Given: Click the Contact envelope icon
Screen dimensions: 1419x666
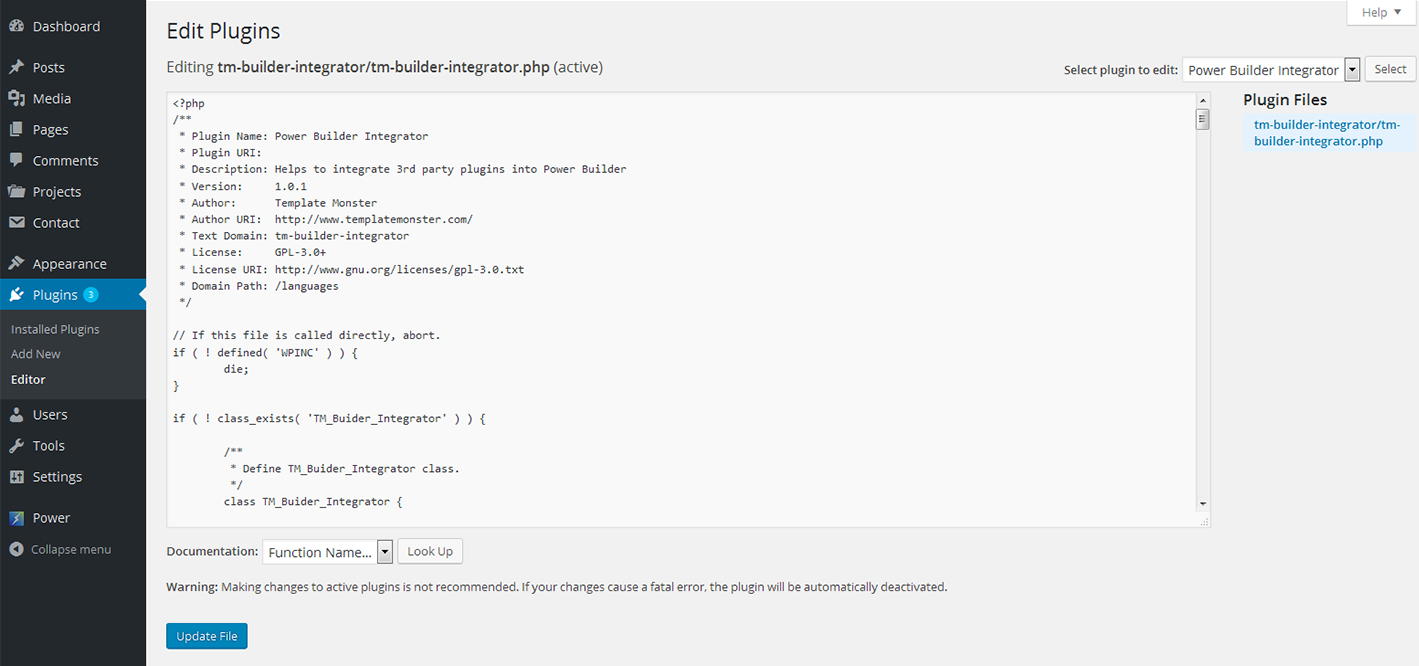Looking at the screenshot, I should click(x=16, y=223).
